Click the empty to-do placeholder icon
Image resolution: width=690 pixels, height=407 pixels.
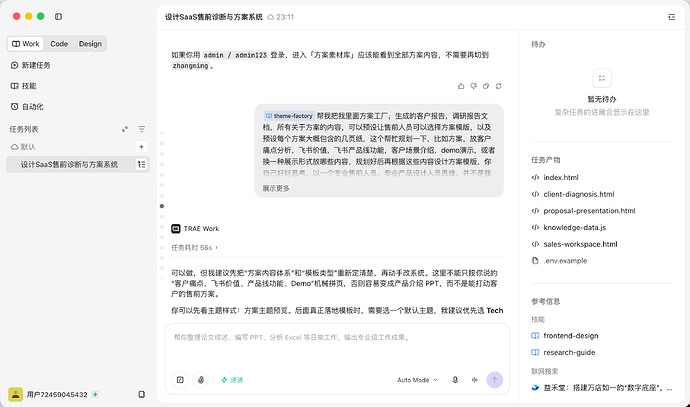pyautogui.click(x=602, y=78)
